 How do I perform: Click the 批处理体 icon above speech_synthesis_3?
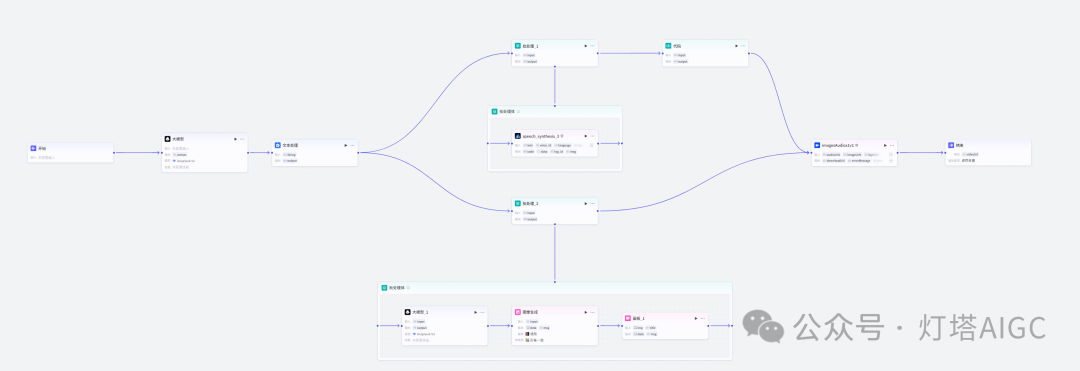point(495,112)
